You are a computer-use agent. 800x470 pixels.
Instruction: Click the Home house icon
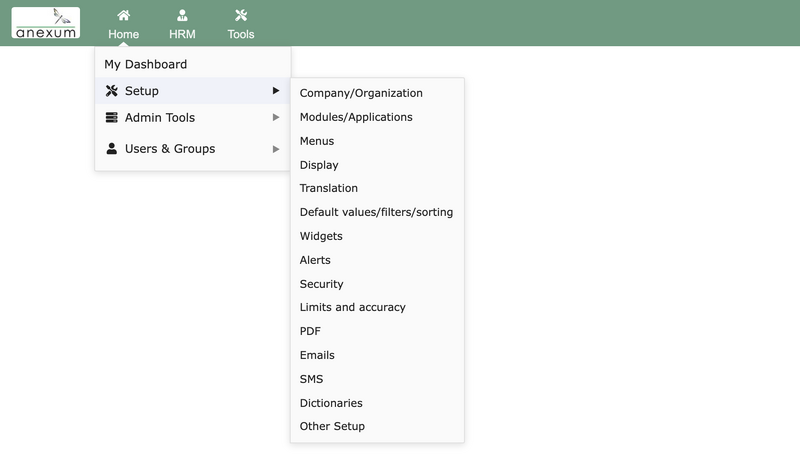[123, 16]
